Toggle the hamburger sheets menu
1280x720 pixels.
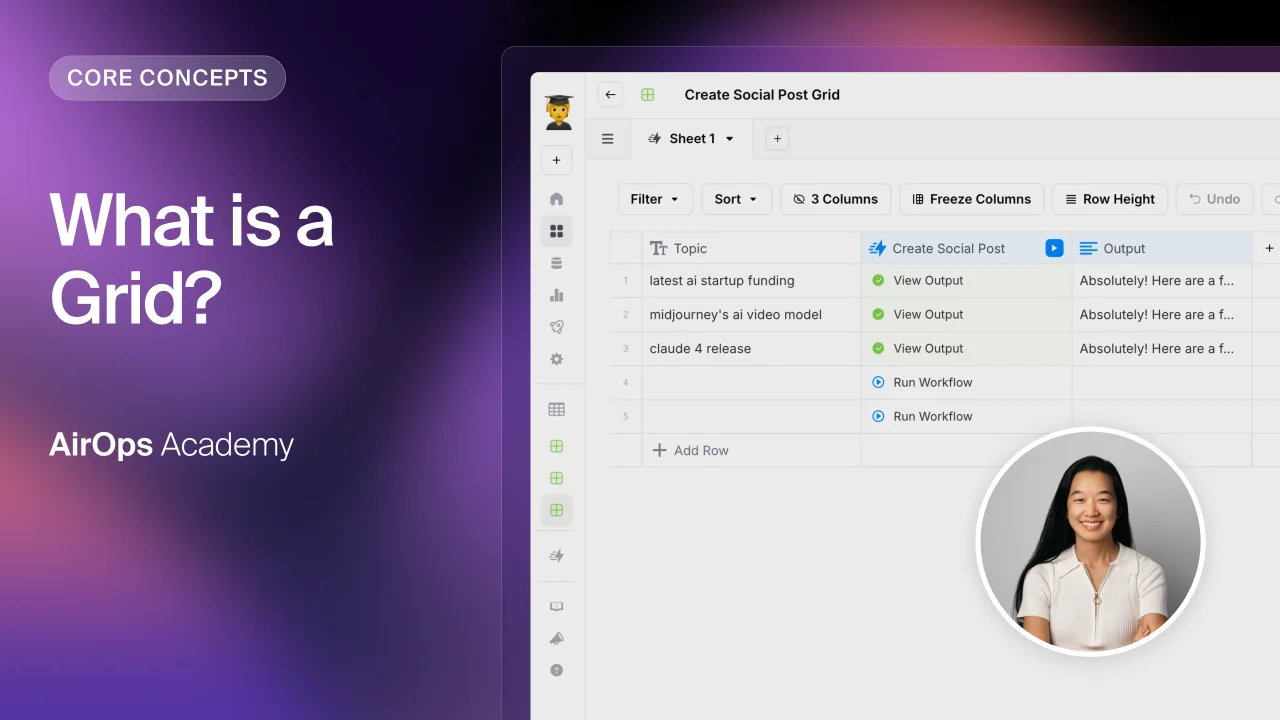(607, 139)
